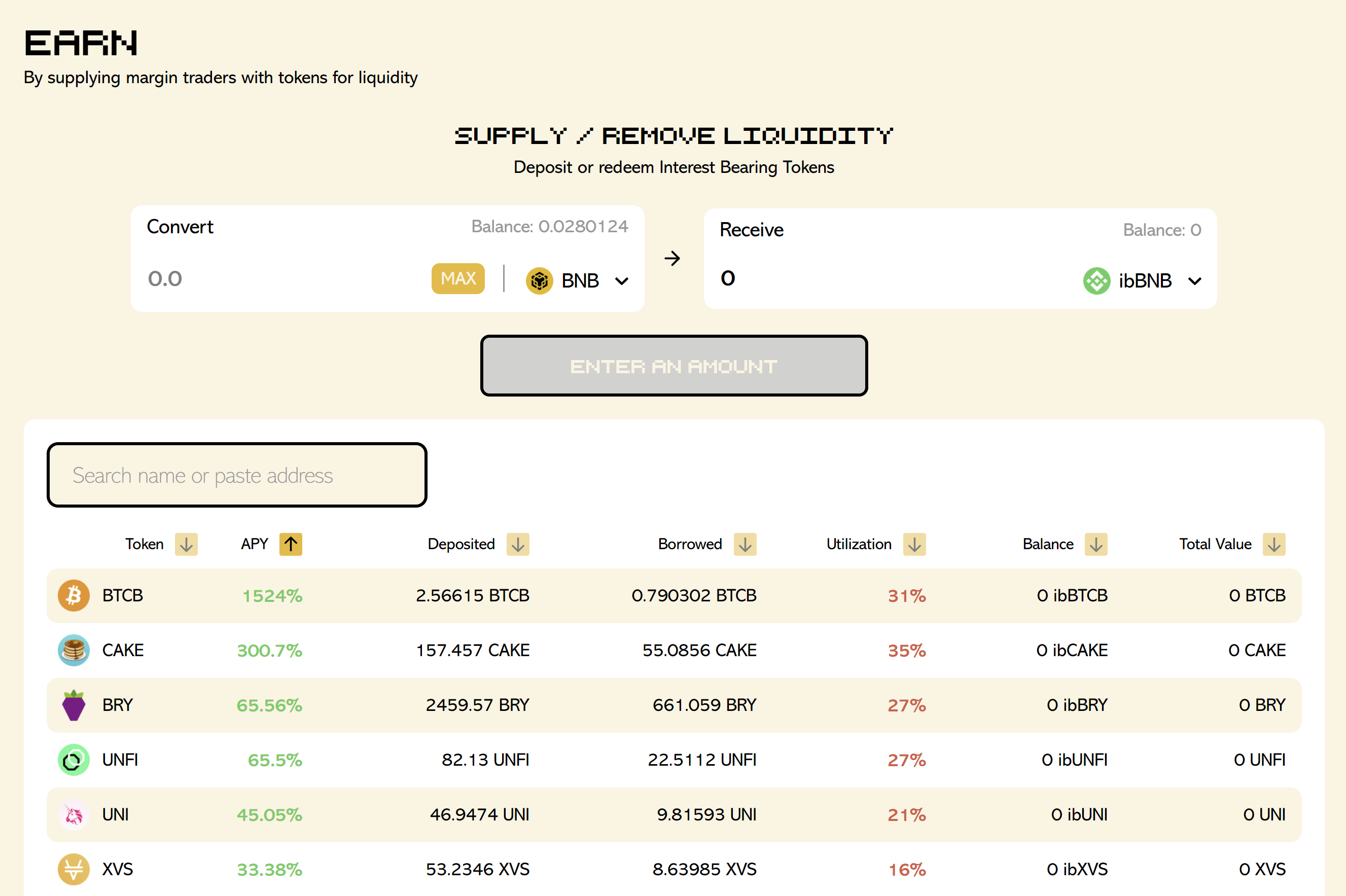
Task: Click the 45.05% APY value
Action: pyautogui.click(x=269, y=815)
